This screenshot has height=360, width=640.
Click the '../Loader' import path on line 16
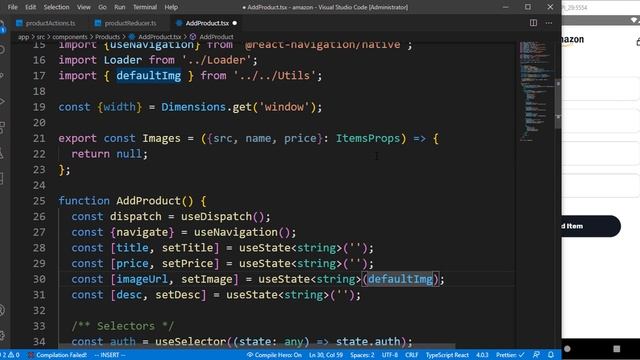point(216,60)
